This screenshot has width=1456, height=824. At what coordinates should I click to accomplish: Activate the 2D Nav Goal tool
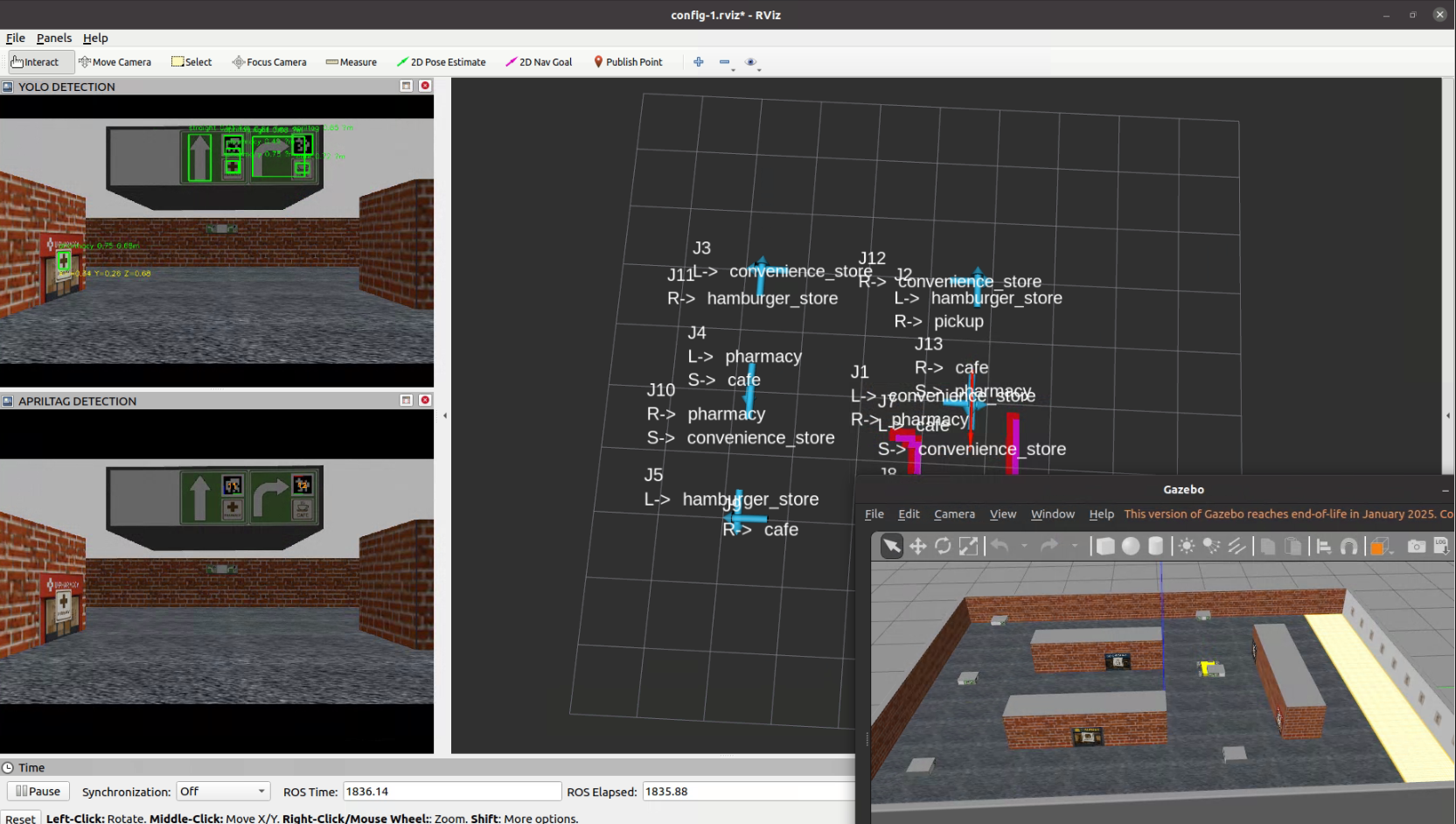pyautogui.click(x=539, y=62)
